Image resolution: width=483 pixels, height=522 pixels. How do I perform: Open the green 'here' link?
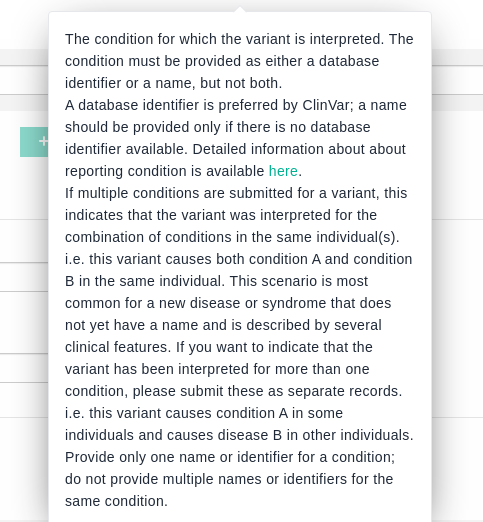[x=283, y=171]
